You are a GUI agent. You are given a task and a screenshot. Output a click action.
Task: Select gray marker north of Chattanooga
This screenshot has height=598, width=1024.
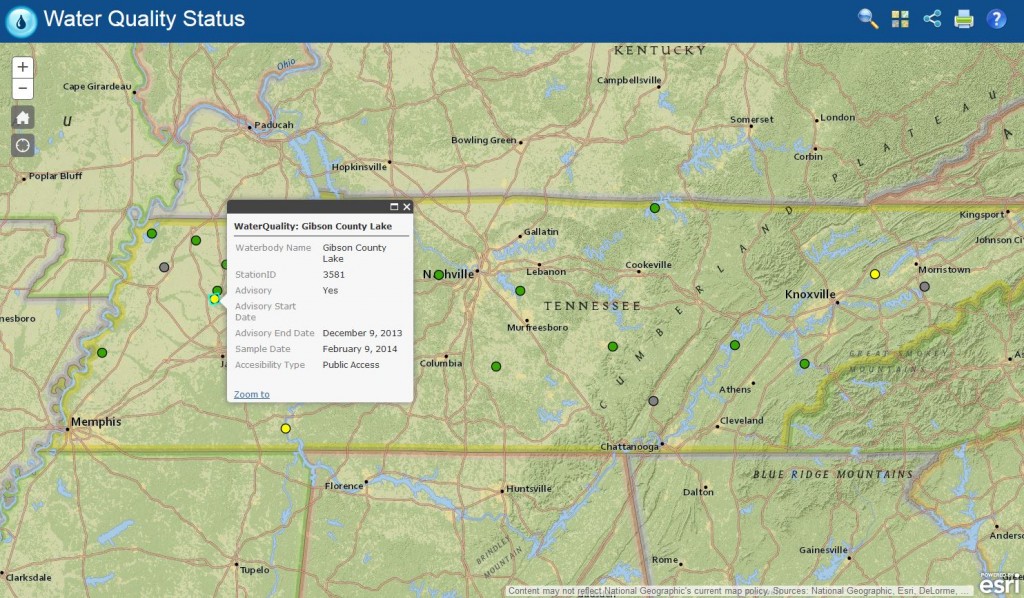click(x=653, y=401)
